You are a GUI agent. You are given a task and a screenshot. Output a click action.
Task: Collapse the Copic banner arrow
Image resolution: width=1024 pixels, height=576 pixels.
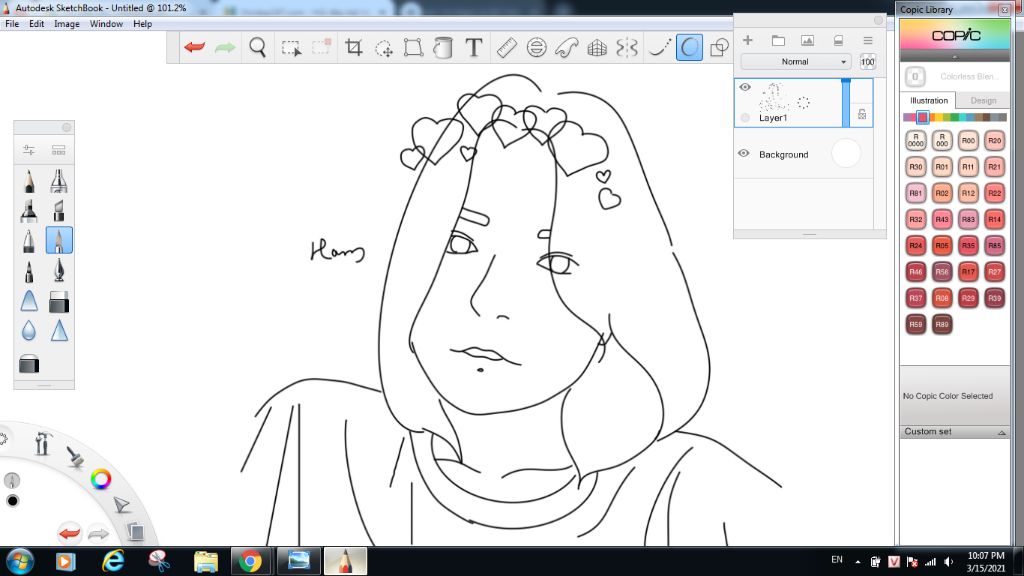(955, 57)
